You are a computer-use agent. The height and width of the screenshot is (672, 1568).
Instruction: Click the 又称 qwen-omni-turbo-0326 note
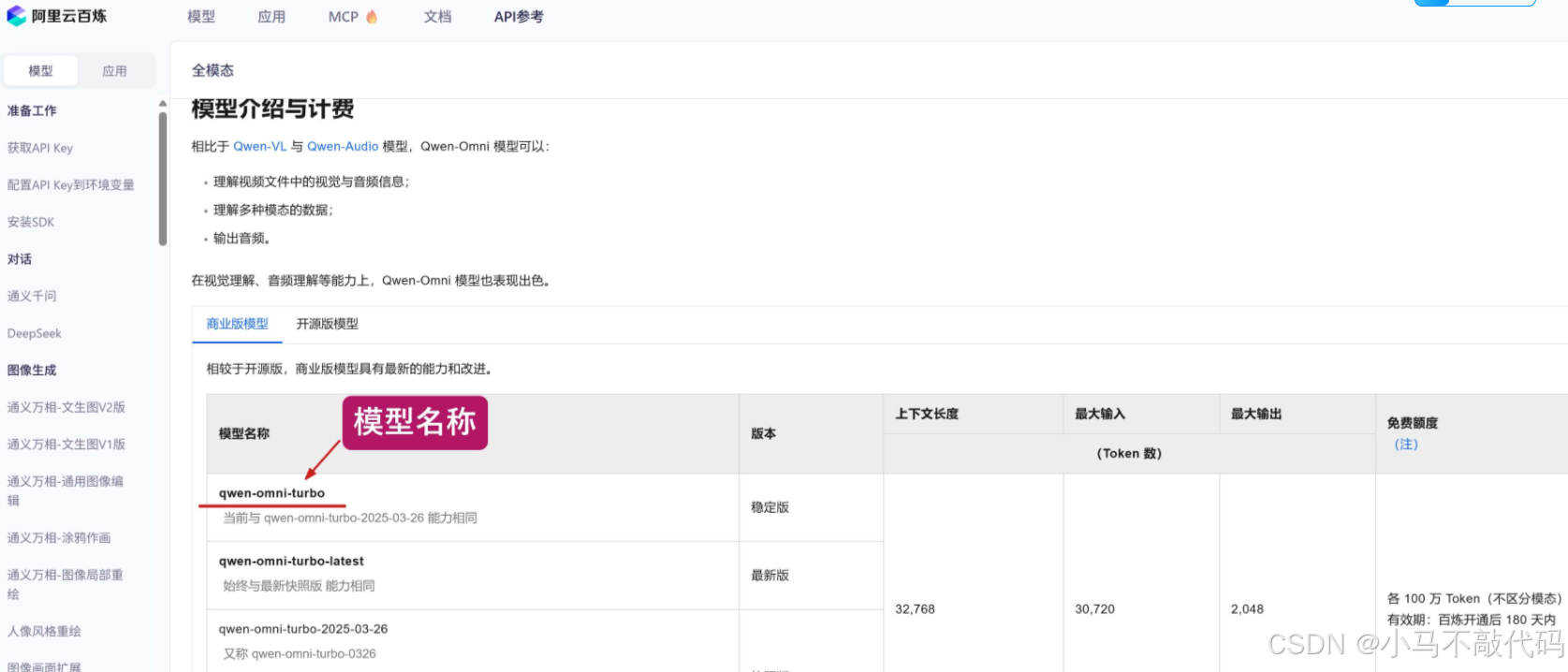[300, 654]
